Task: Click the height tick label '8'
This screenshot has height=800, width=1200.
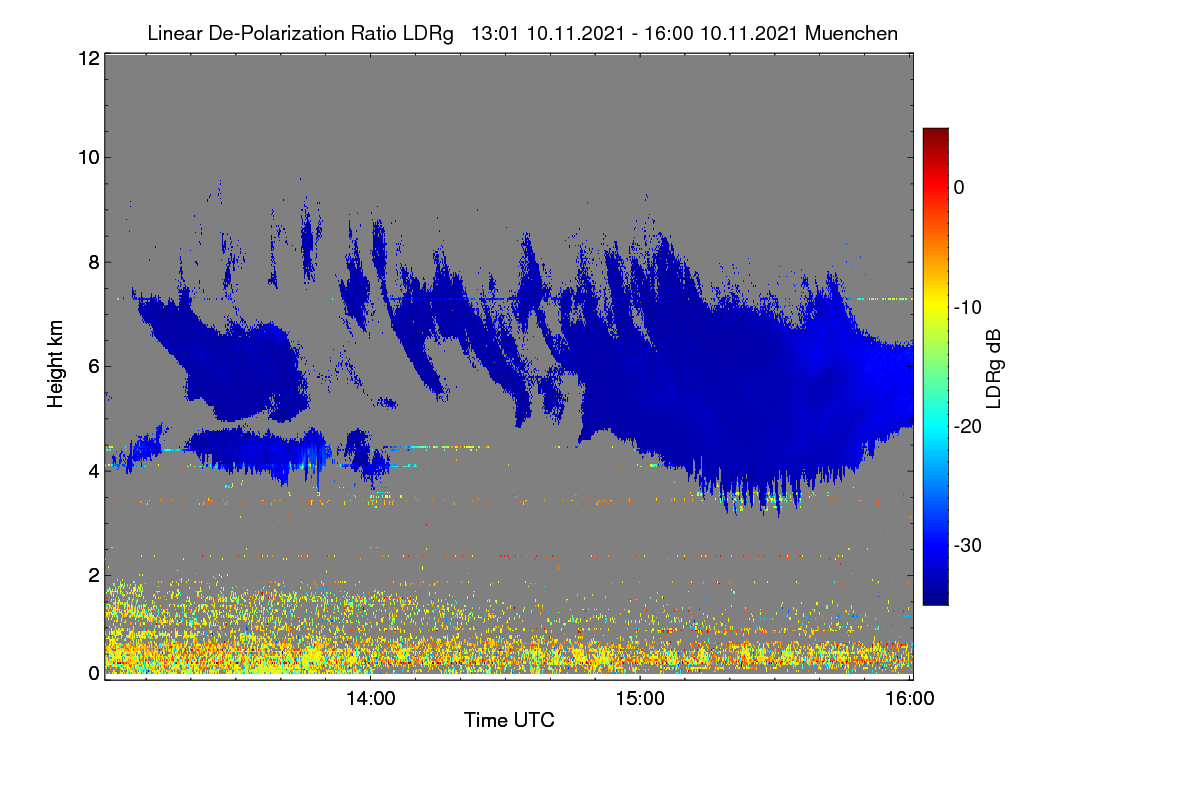Action: pos(92,262)
